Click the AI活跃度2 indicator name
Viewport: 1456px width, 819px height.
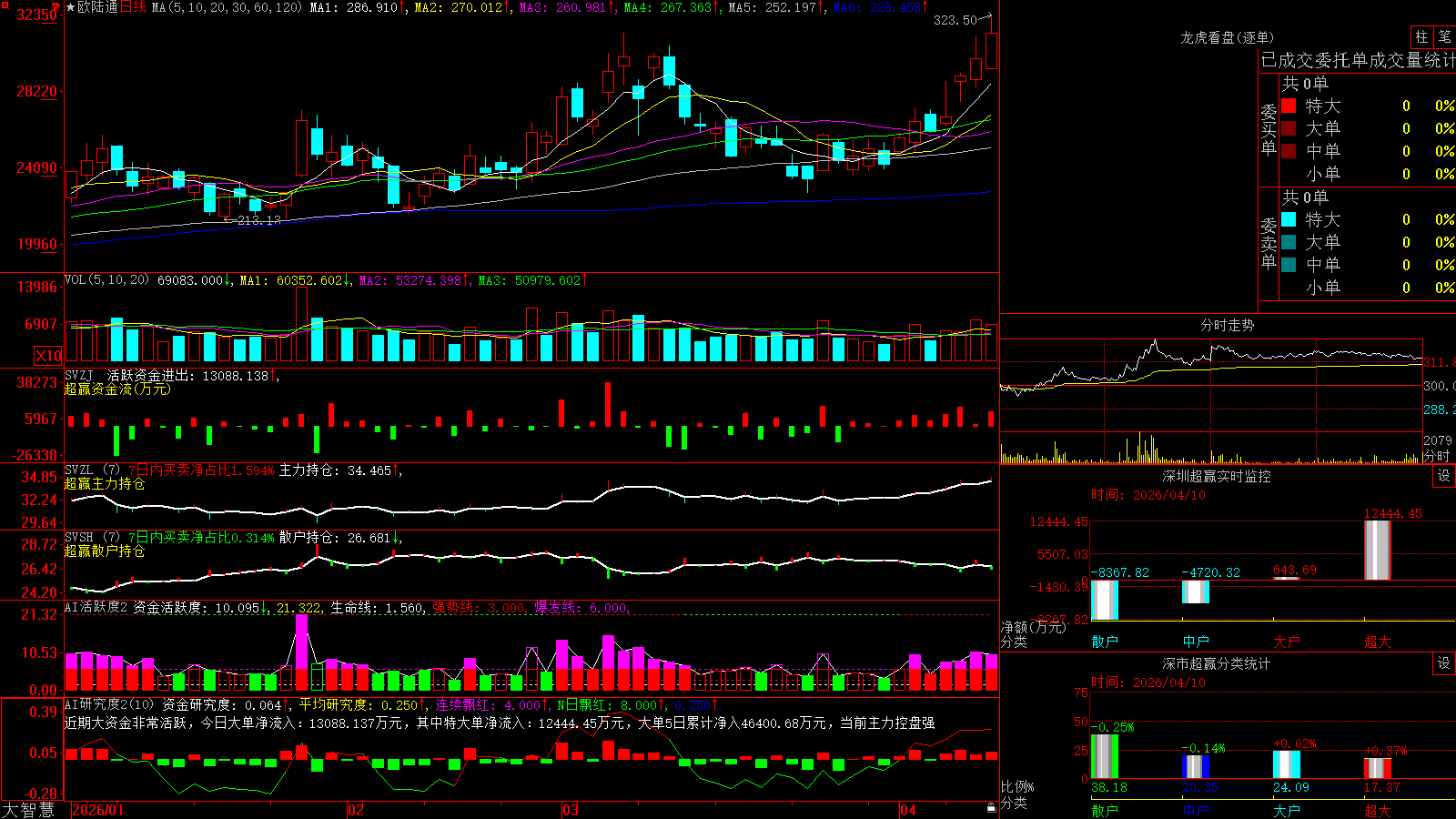tap(96, 607)
